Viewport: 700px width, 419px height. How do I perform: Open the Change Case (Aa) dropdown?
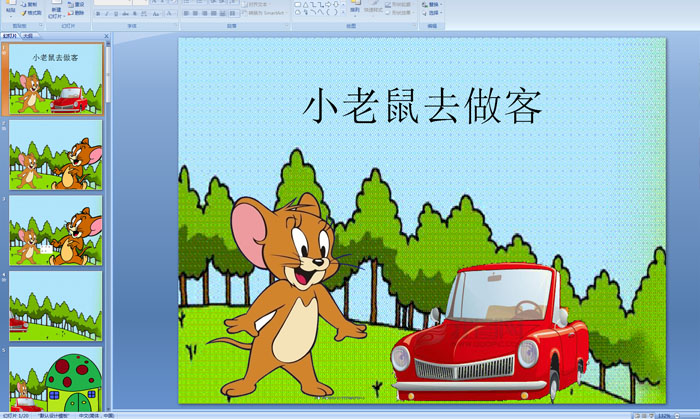(x=156, y=14)
